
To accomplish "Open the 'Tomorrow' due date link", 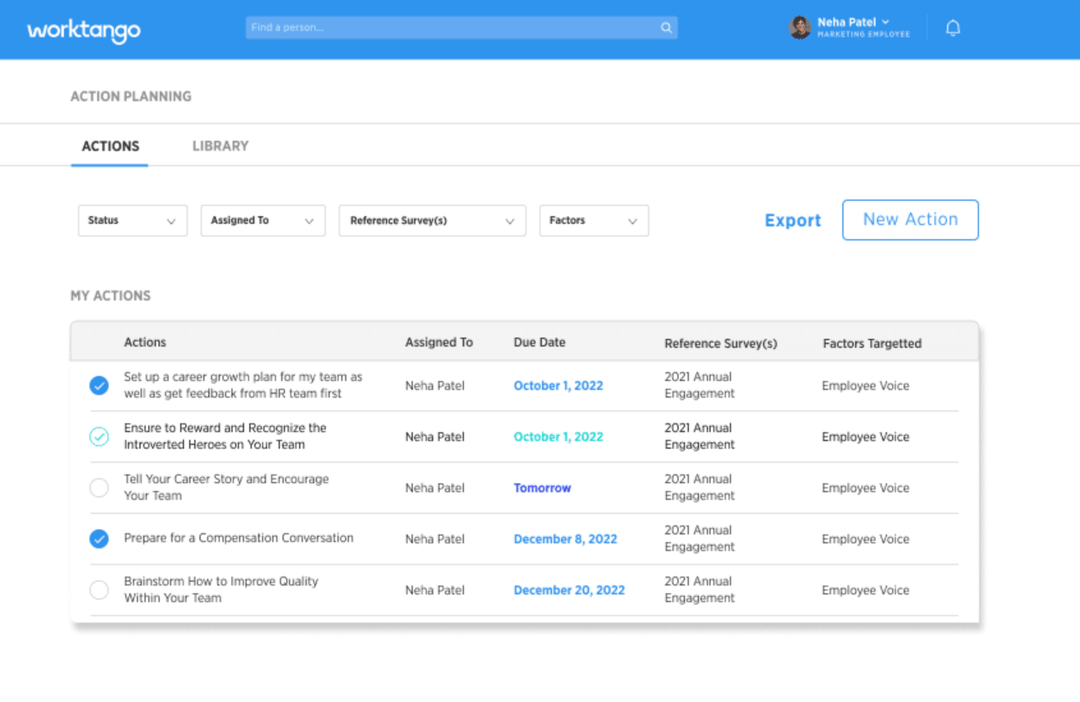I will (x=542, y=488).
